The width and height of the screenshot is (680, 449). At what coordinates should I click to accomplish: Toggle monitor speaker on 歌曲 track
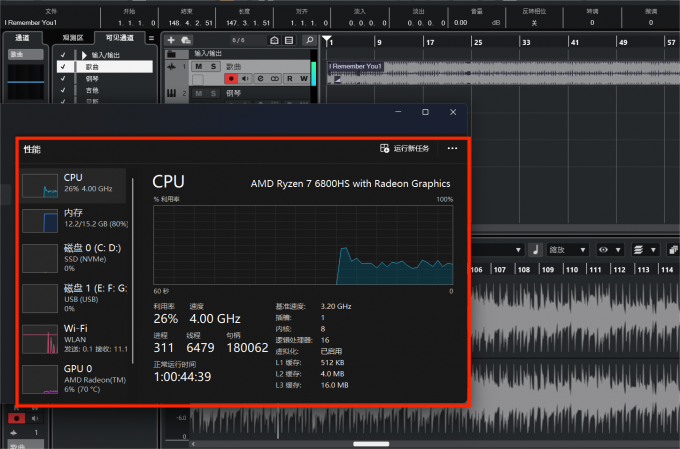(x=245, y=79)
